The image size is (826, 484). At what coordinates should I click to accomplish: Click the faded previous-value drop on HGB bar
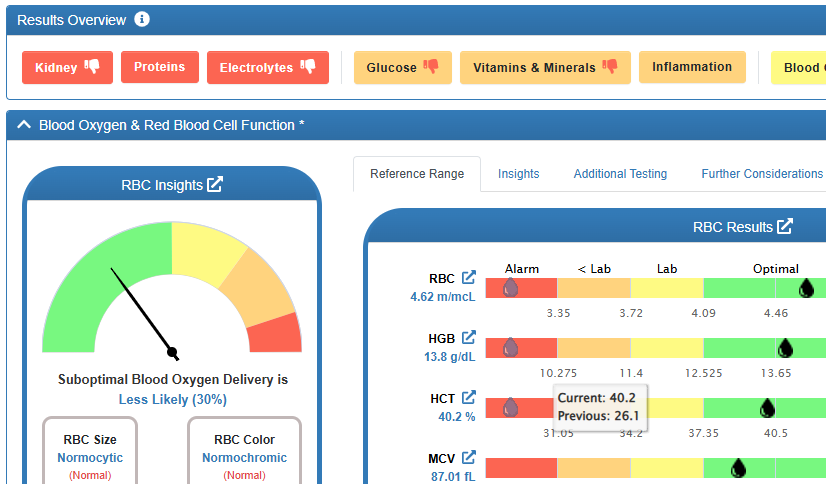point(510,348)
